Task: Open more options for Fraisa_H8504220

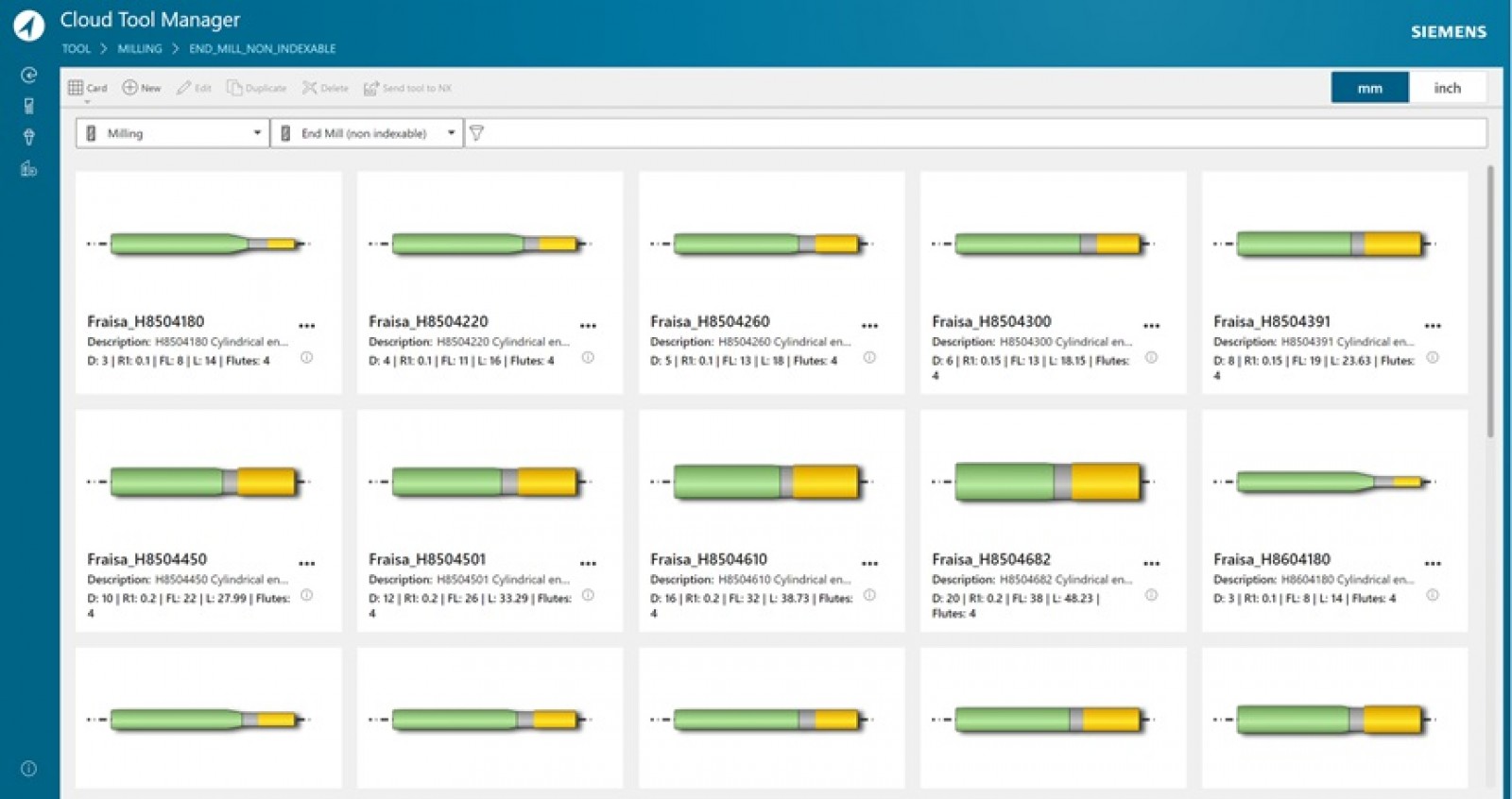Action: point(588,326)
